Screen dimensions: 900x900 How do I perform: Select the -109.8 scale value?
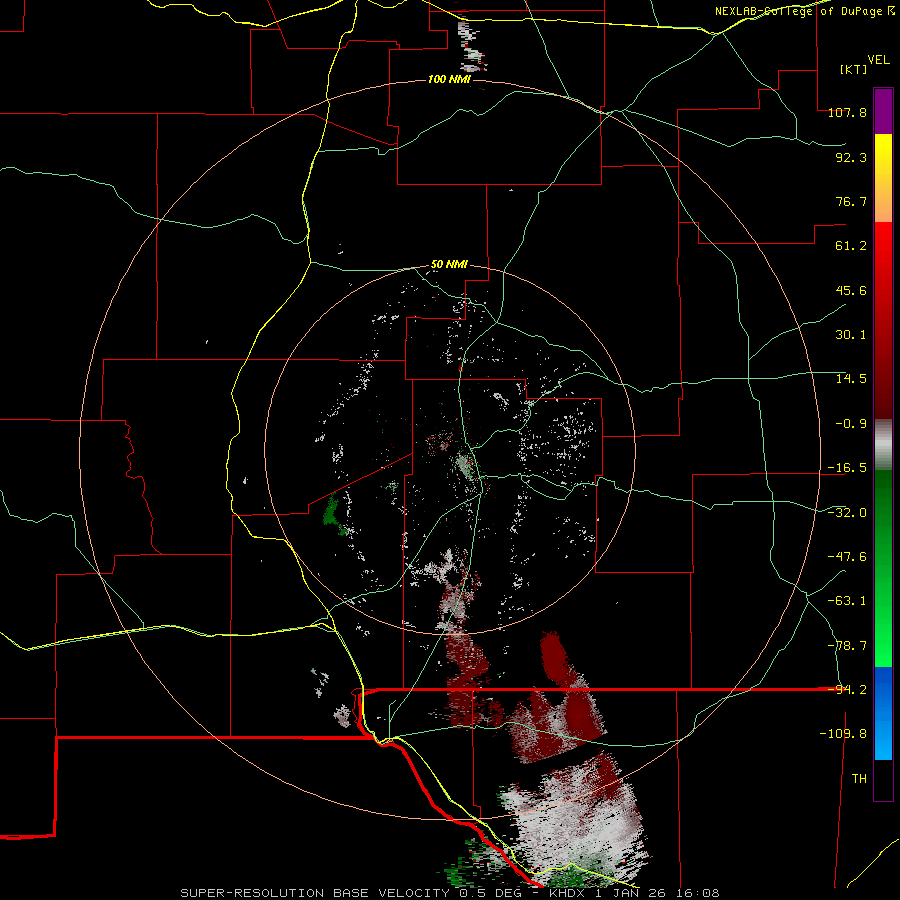[x=843, y=734]
